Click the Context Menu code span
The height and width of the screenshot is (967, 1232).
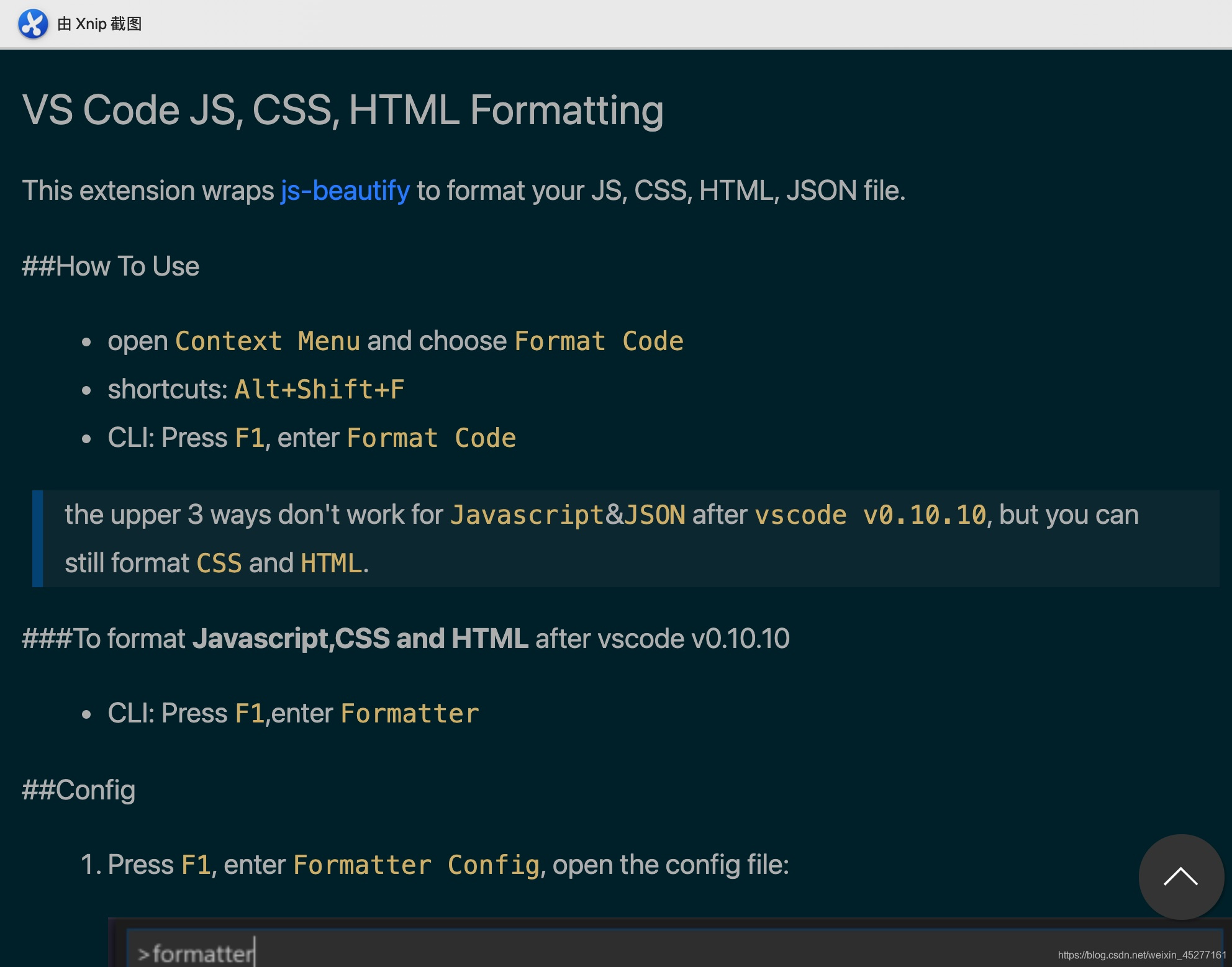[268, 341]
